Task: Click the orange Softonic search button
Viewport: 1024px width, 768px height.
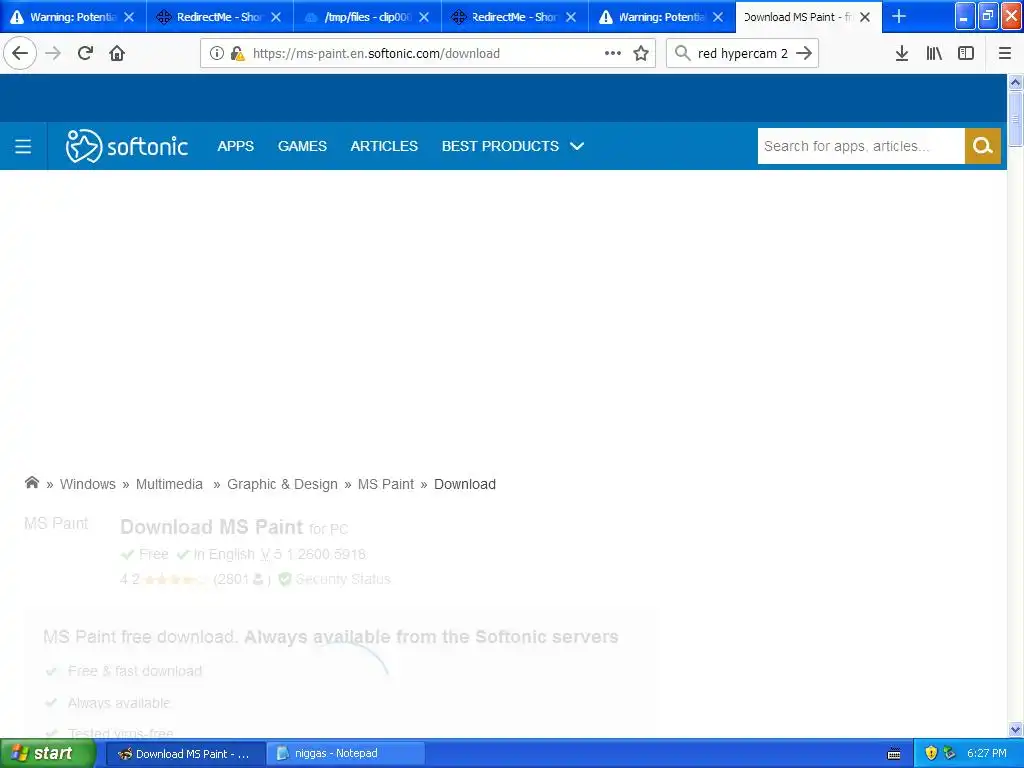Action: [983, 146]
